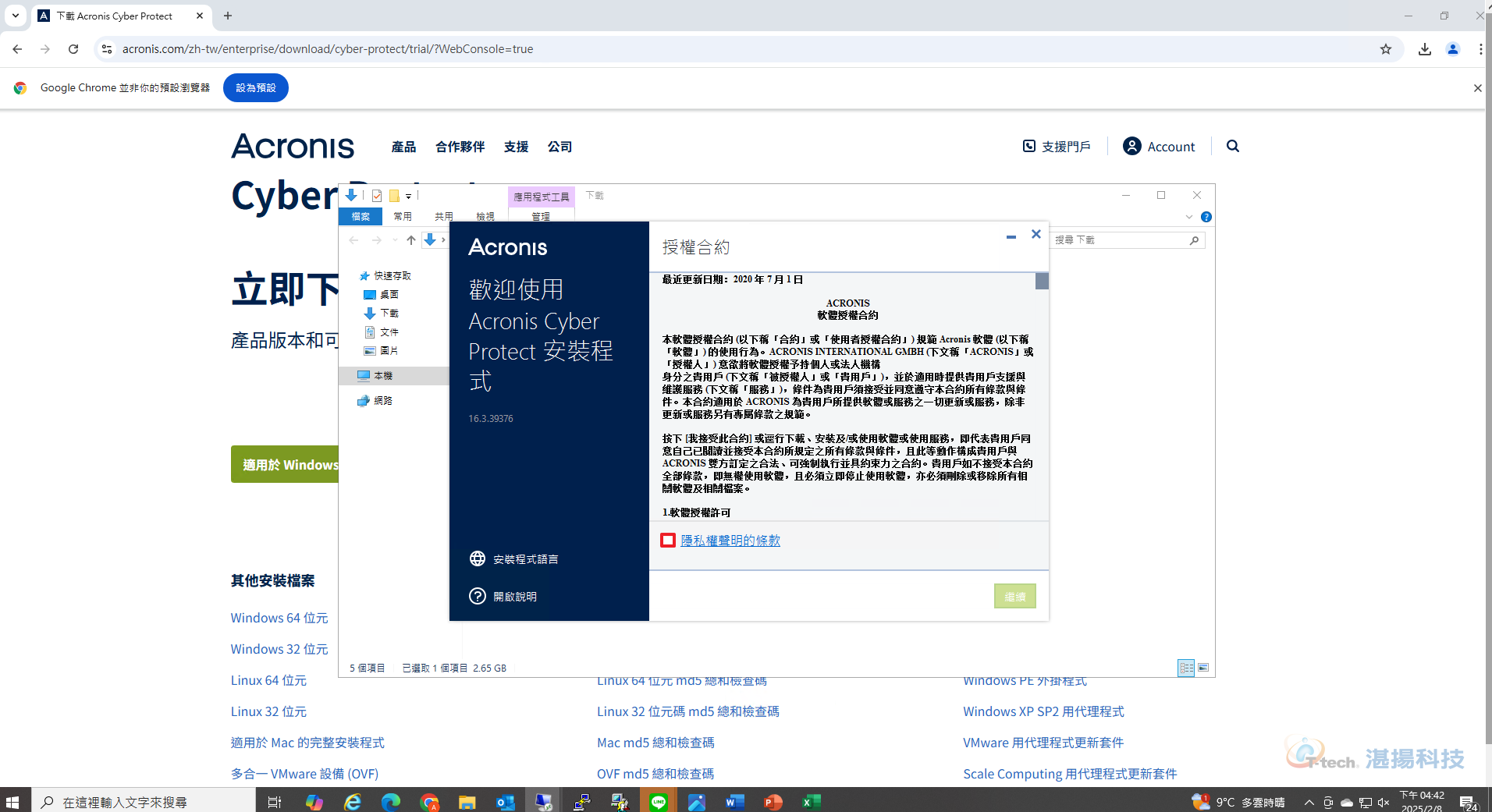This screenshot has height=812, width=1492.
Task: Go up one folder level in Explorer
Action: [x=411, y=240]
